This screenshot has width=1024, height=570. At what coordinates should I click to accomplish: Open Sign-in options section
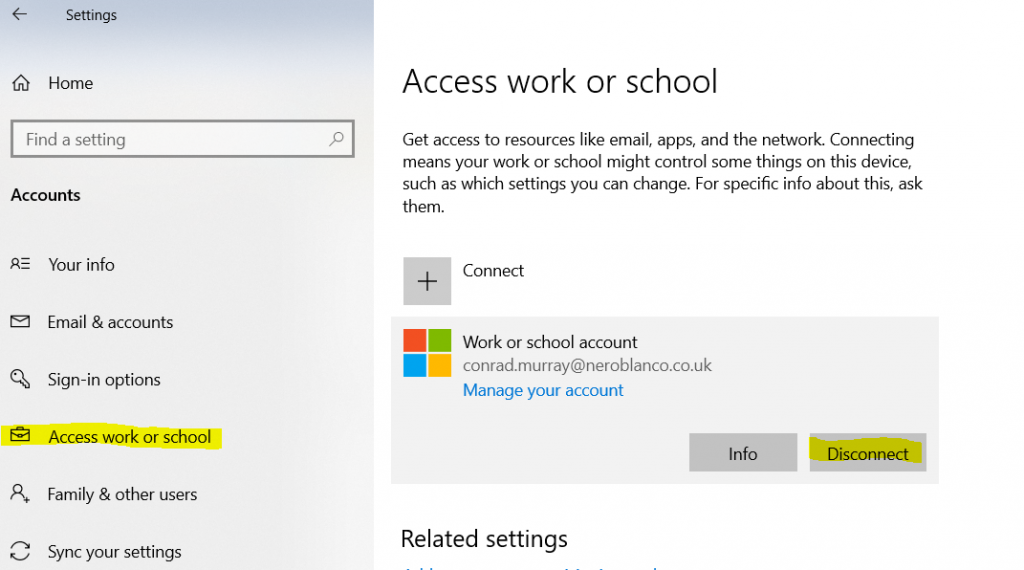click(104, 379)
